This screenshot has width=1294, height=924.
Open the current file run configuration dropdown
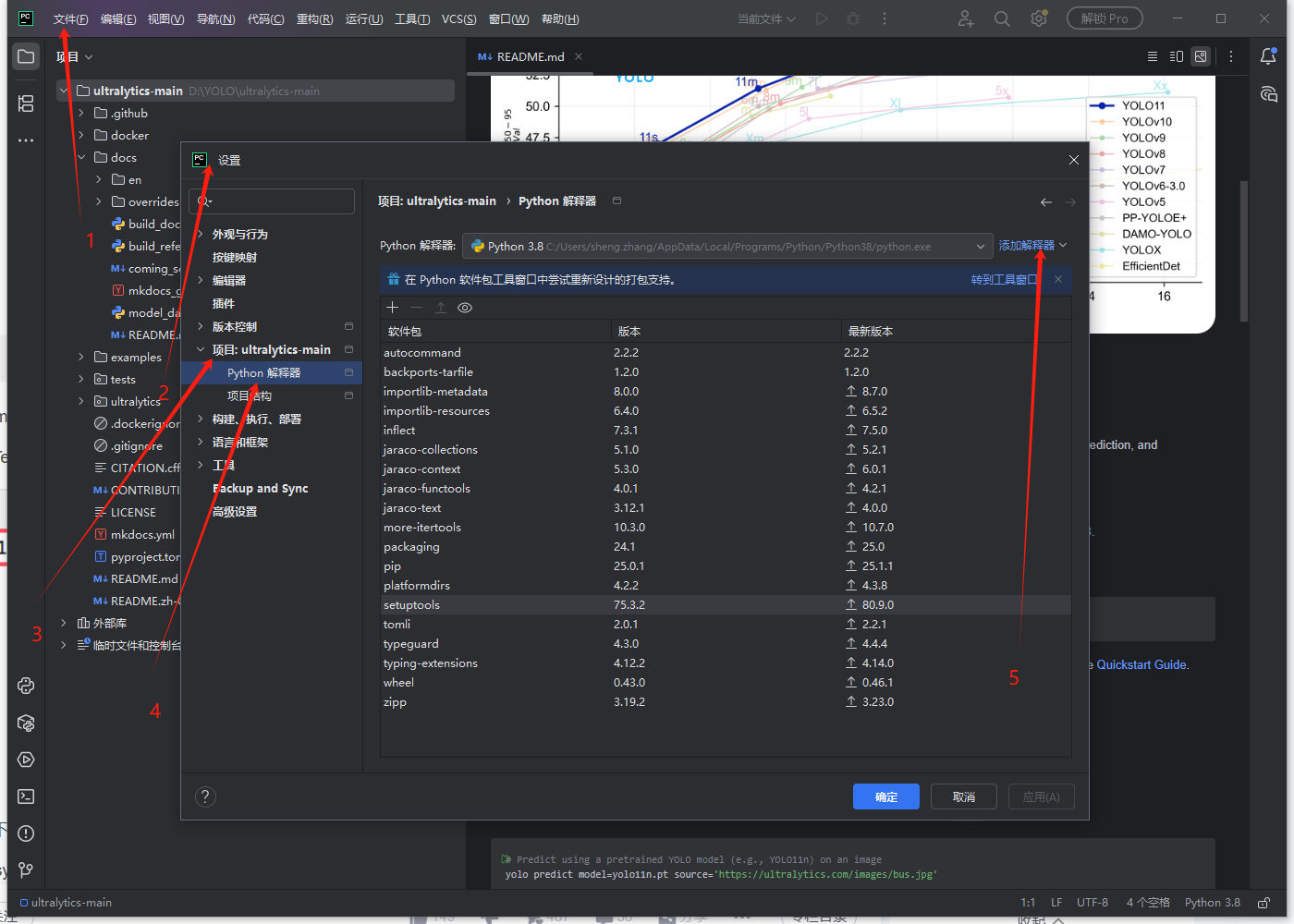coord(766,18)
